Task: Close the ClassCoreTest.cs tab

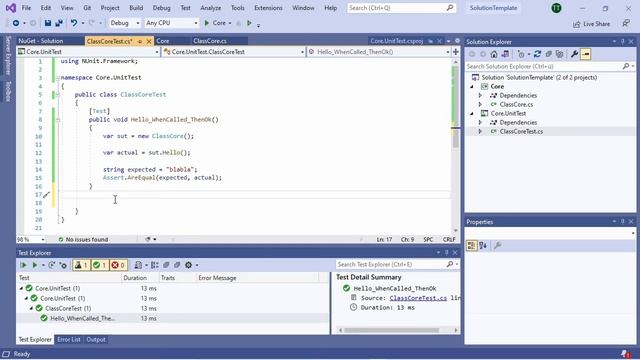Action: [x=149, y=41]
